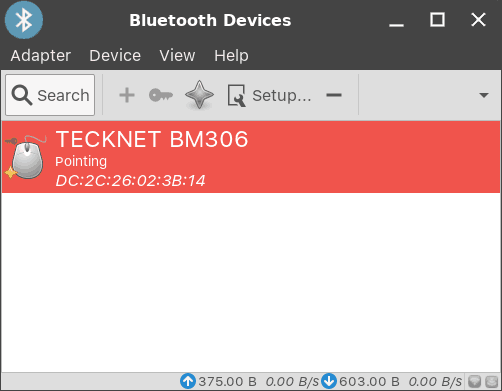
Task: Click the blue upload arrow in the status bar
Action: 188,381
